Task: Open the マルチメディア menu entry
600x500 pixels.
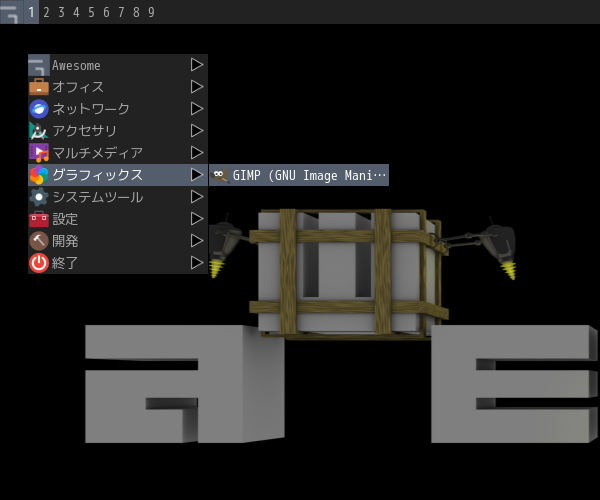Action: click(x=118, y=153)
